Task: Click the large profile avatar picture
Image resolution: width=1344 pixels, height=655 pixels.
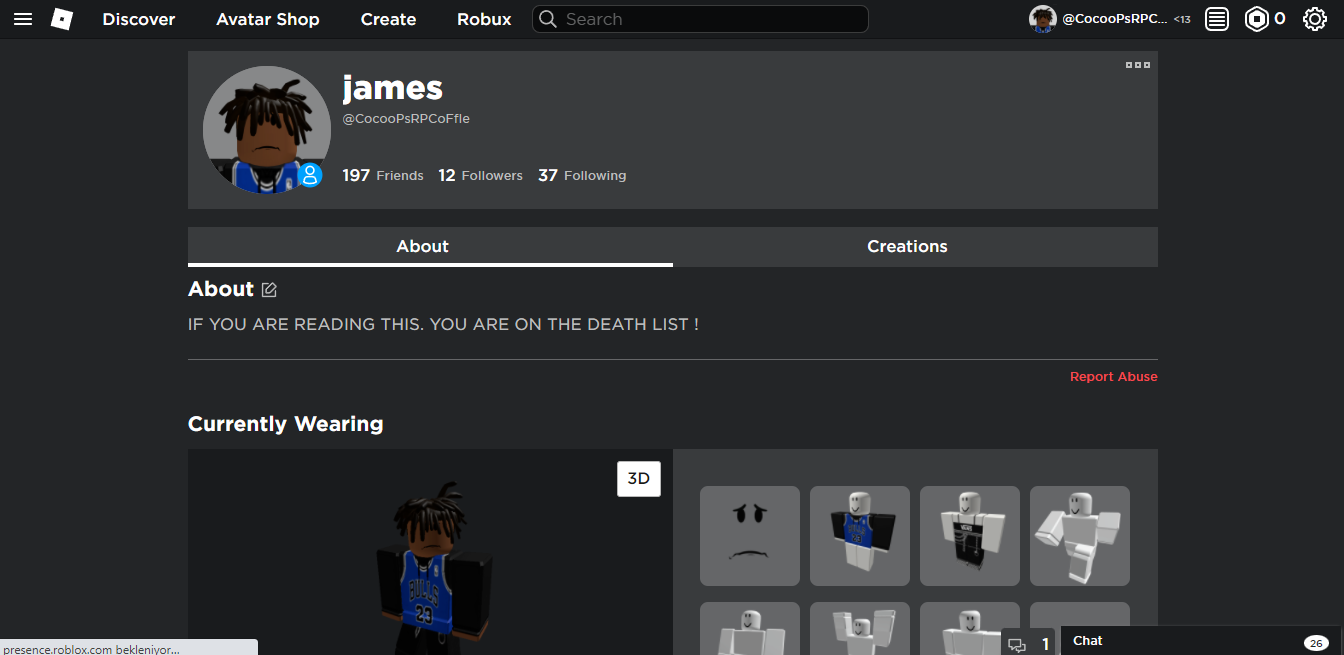Action: [267, 130]
